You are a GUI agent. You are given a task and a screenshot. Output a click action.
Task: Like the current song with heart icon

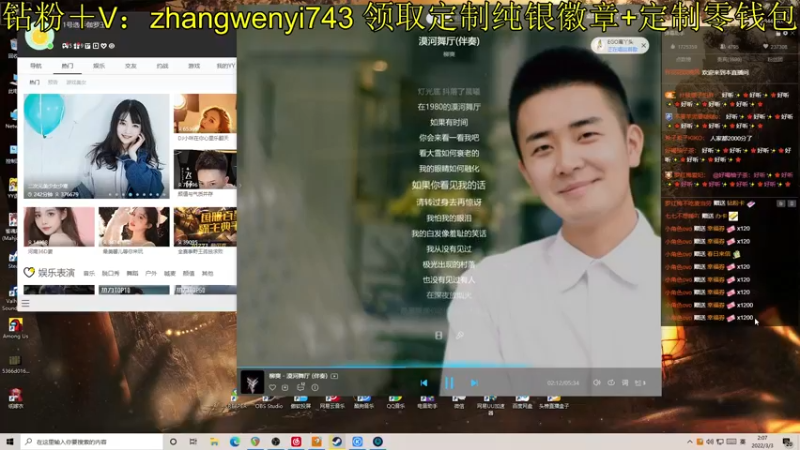[x=272, y=388]
